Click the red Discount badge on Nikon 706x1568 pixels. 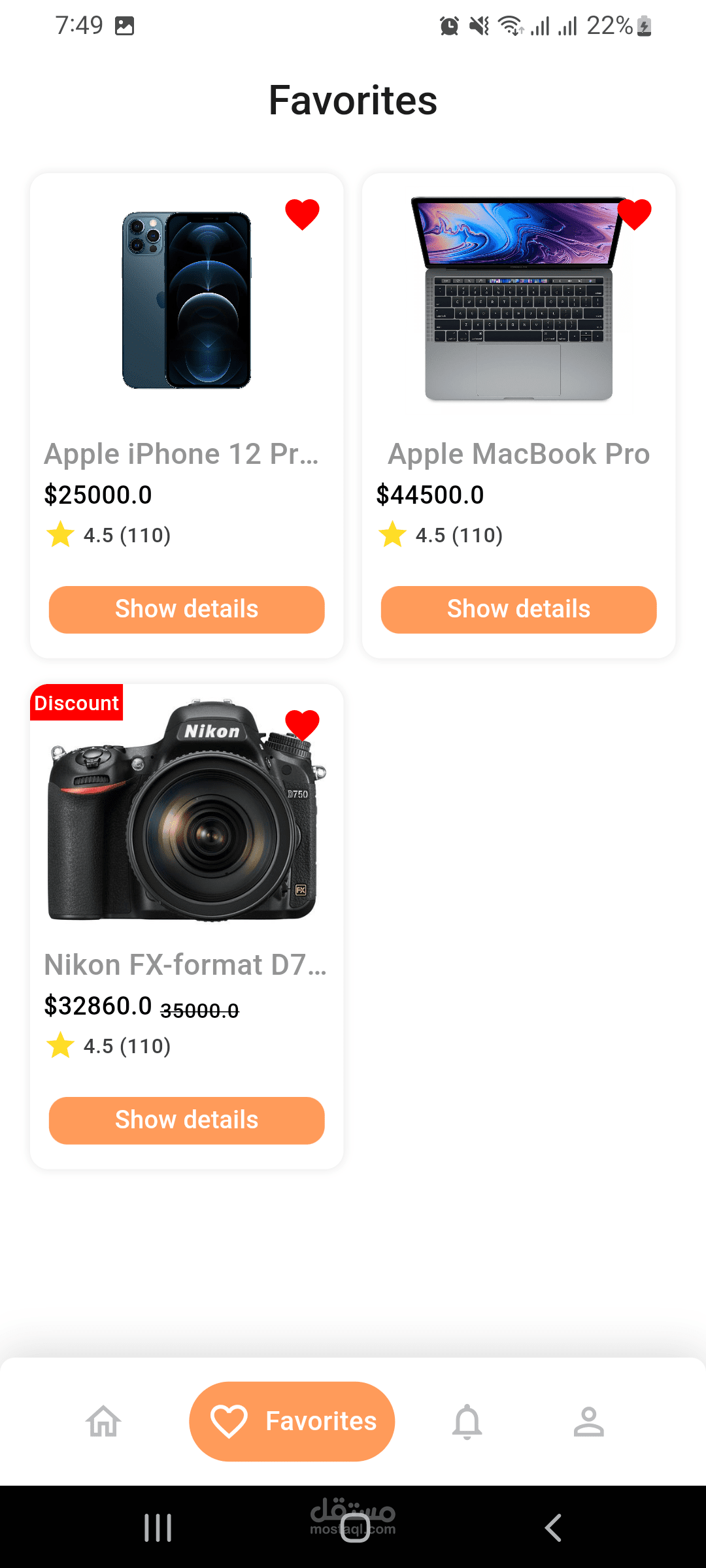point(76,703)
